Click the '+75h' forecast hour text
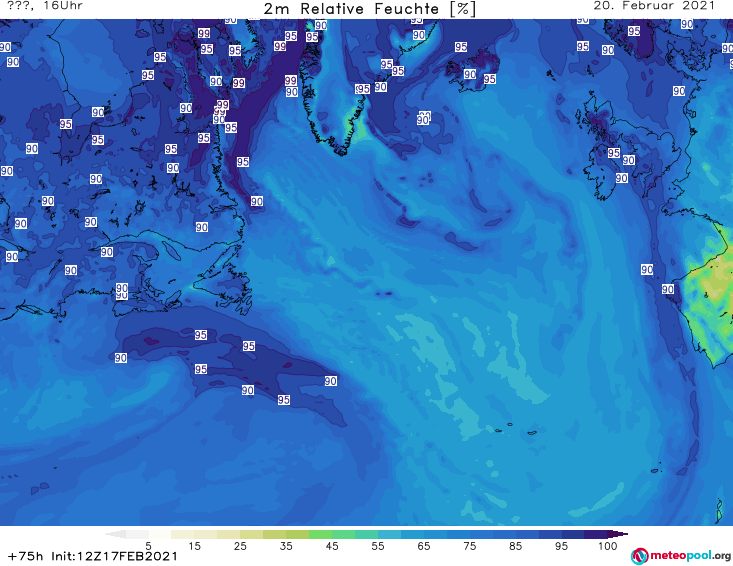 26,556
